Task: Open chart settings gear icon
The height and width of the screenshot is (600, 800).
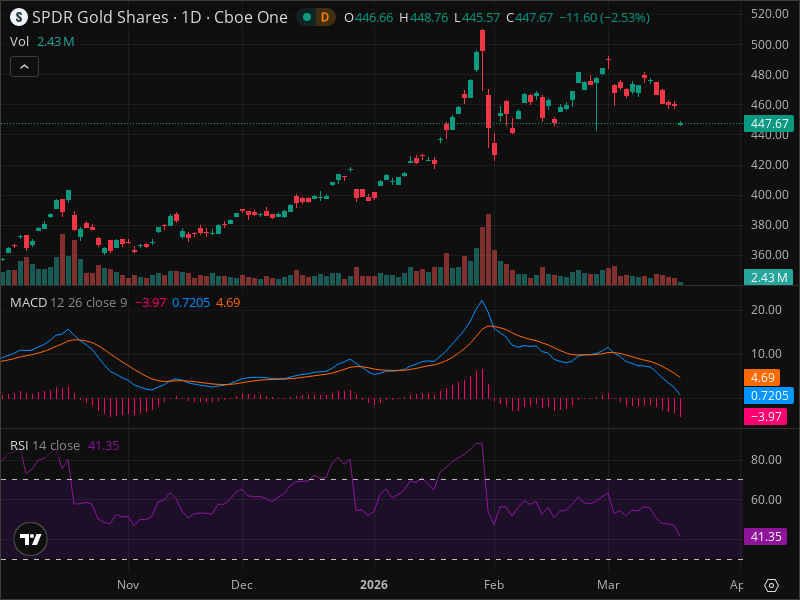Action: pos(771,585)
